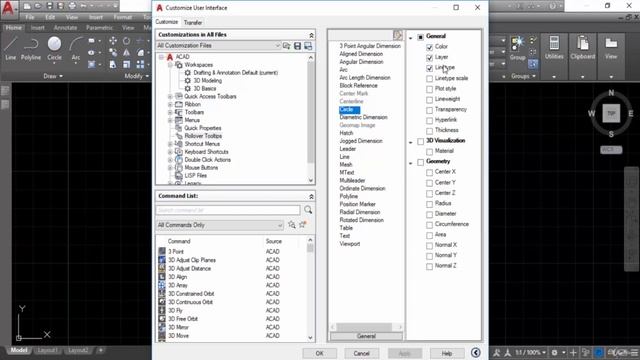The width and height of the screenshot is (640, 360).
Task: Open the Annotate ribbon tab
Action: (65, 28)
